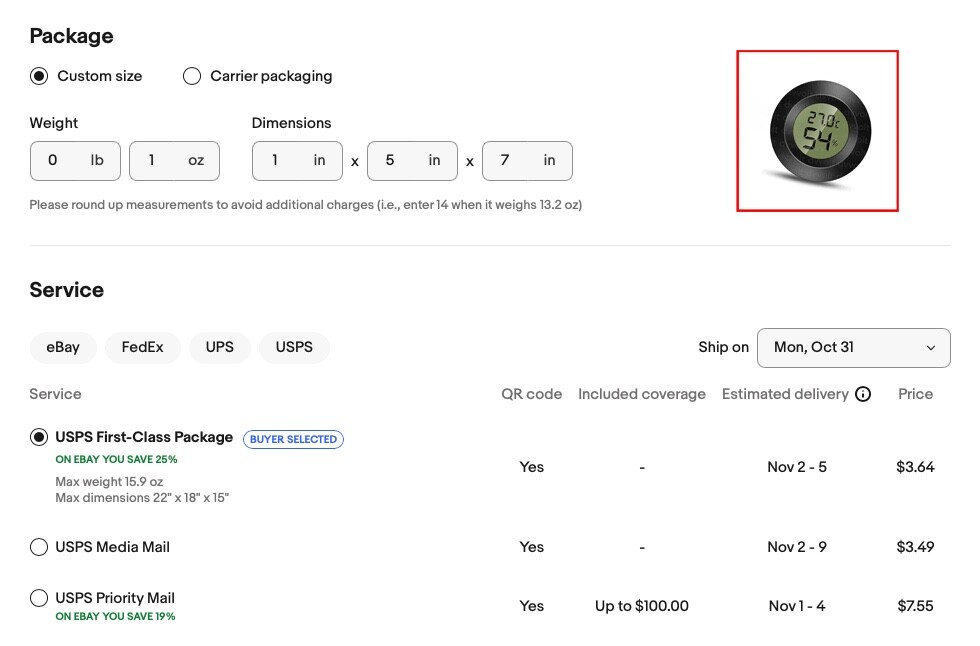Click the Weight label
This screenshot has width=980, height=646.
(54, 123)
